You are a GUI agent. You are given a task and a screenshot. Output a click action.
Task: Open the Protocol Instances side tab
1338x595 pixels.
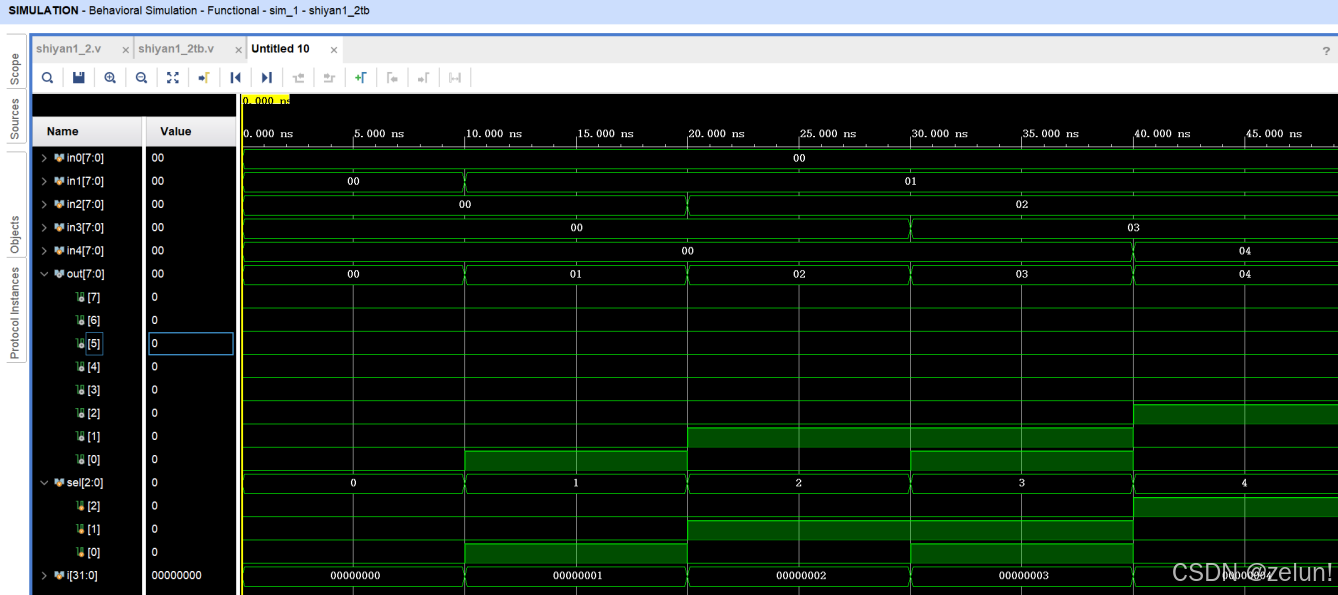tap(15, 312)
